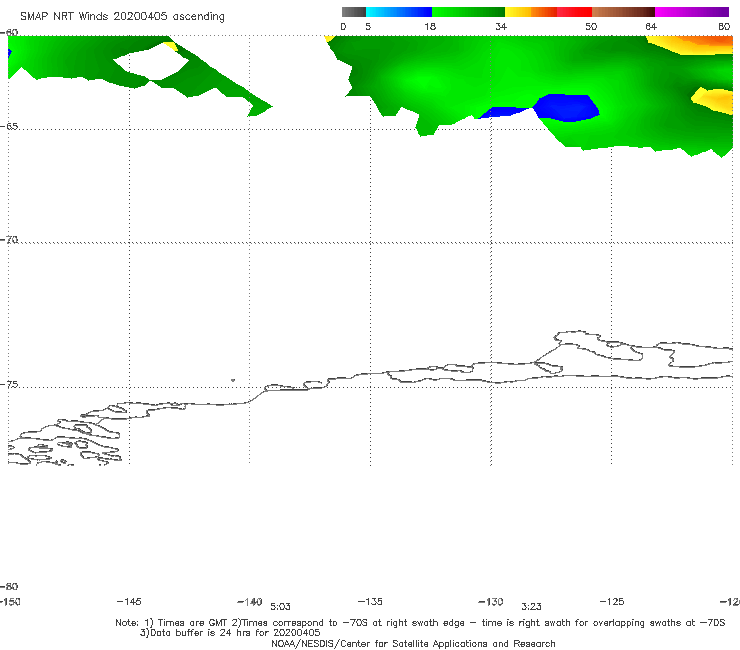This screenshot has width=740, height=650.
Task: Click the '-75' latitude label
Action: point(9,385)
